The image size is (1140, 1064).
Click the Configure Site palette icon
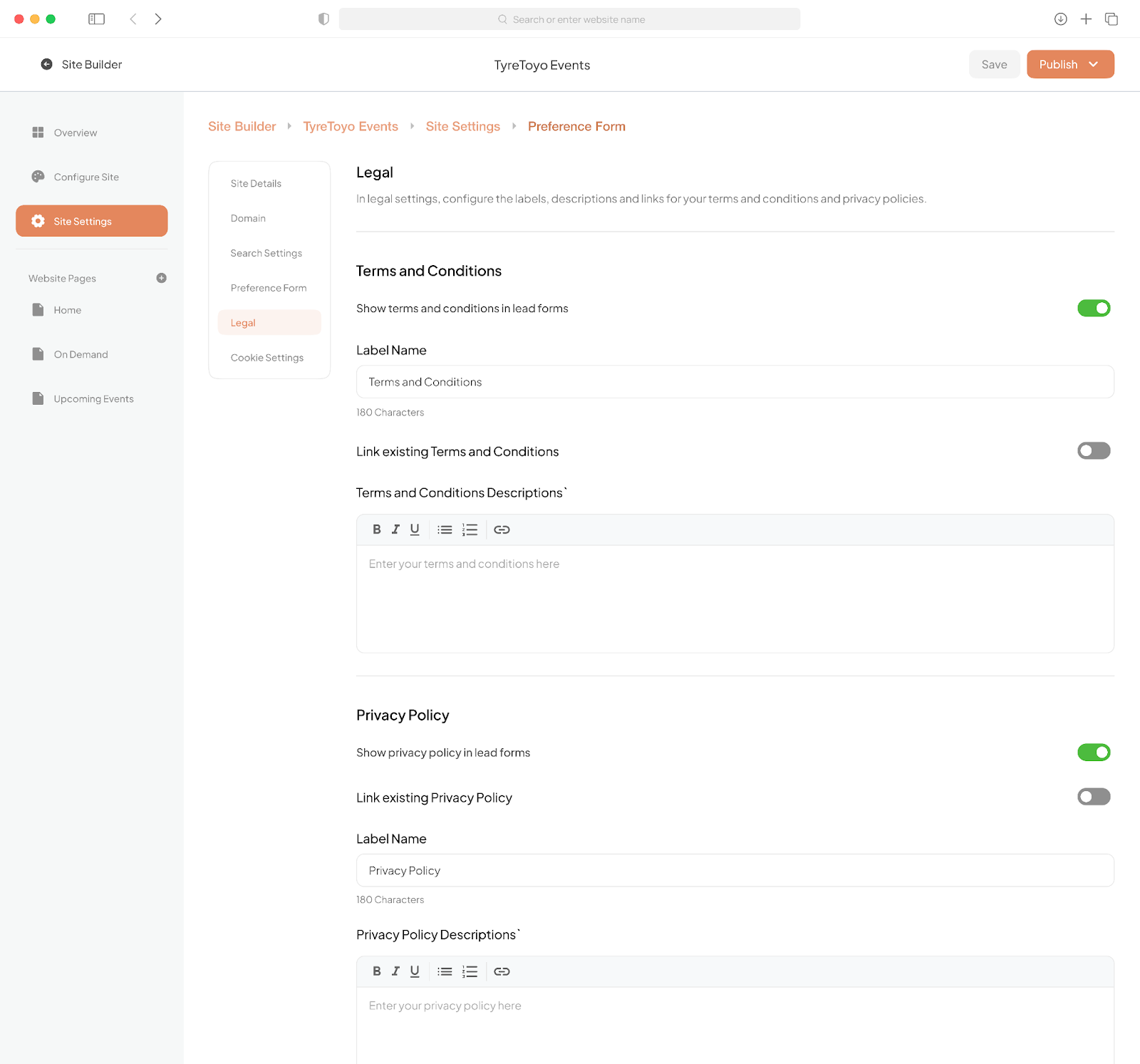38,177
